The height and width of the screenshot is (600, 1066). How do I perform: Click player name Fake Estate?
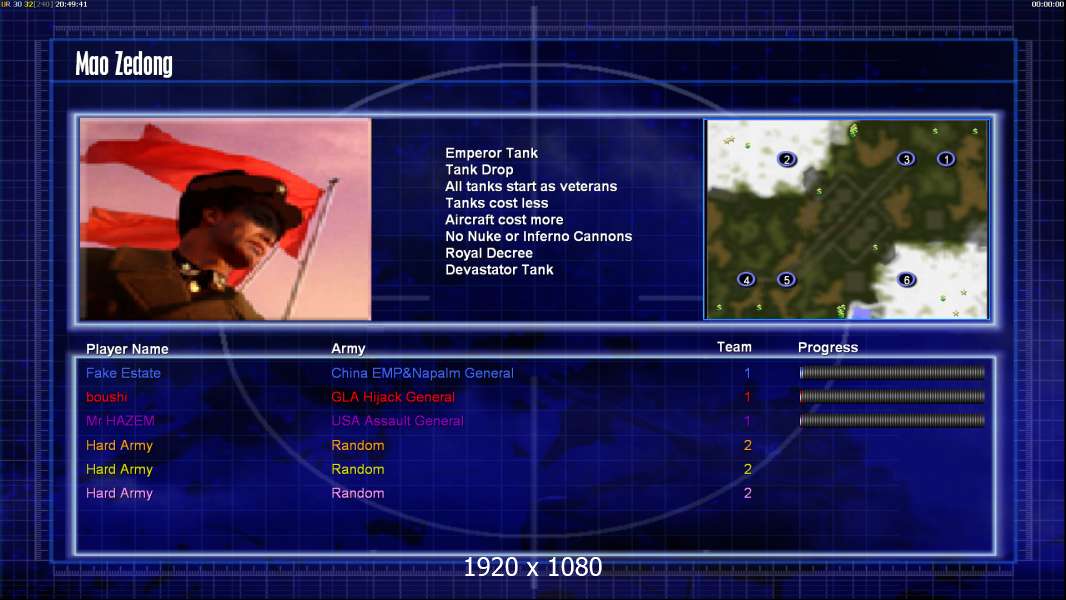123,373
